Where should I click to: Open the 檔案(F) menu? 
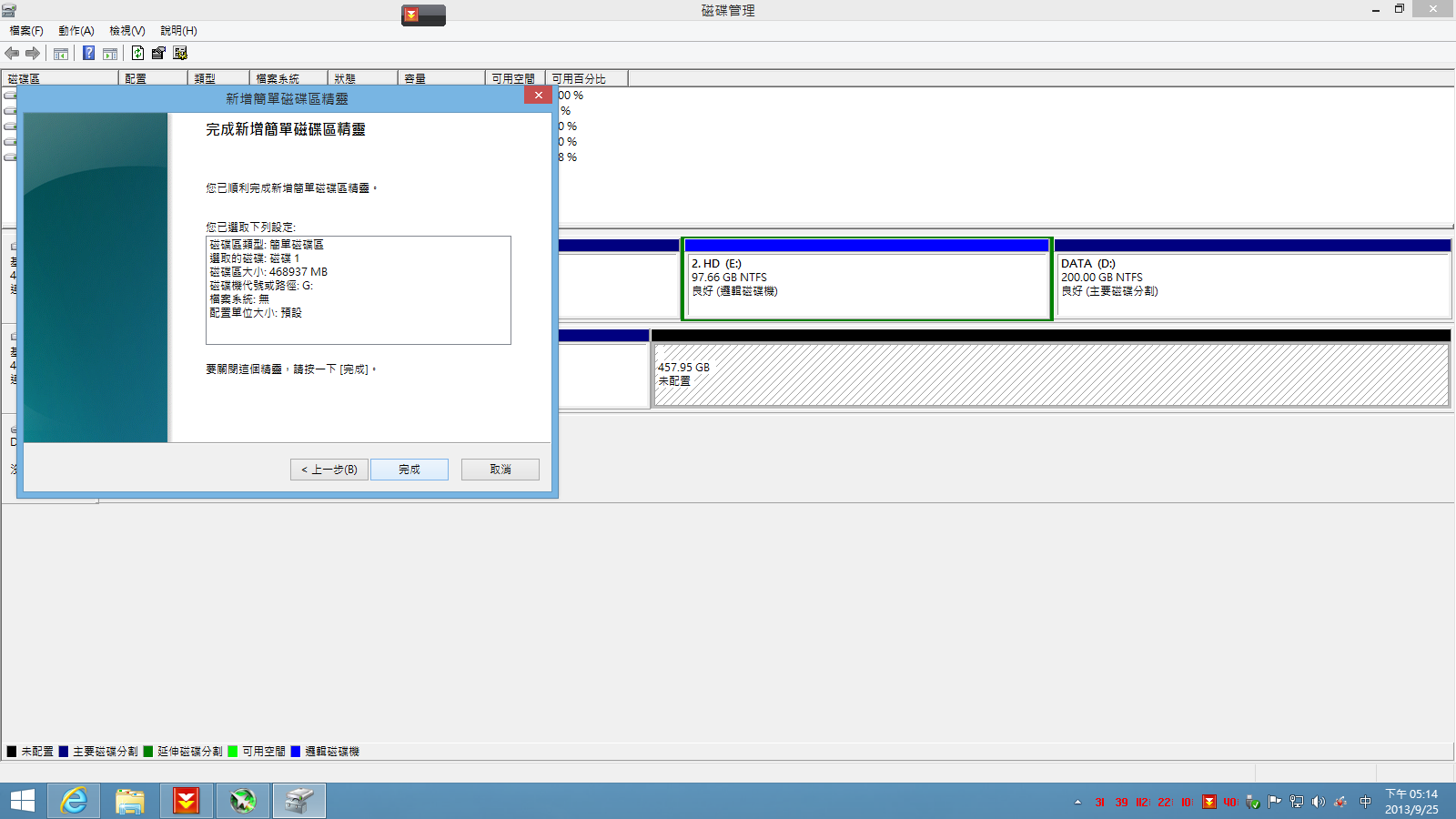[26, 31]
